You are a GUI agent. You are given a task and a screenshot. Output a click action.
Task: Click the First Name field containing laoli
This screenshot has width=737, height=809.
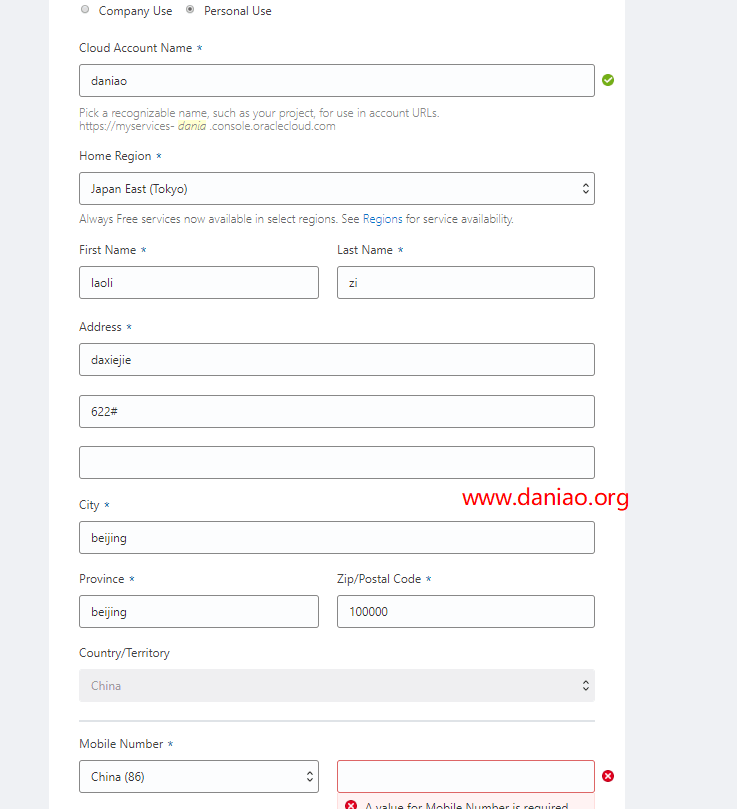point(199,282)
